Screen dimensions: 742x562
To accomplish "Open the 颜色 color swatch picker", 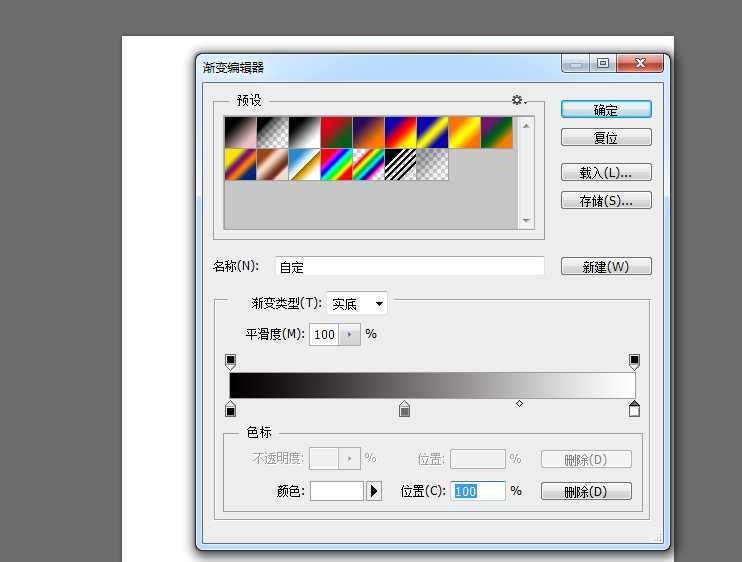I will pyautogui.click(x=337, y=491).
